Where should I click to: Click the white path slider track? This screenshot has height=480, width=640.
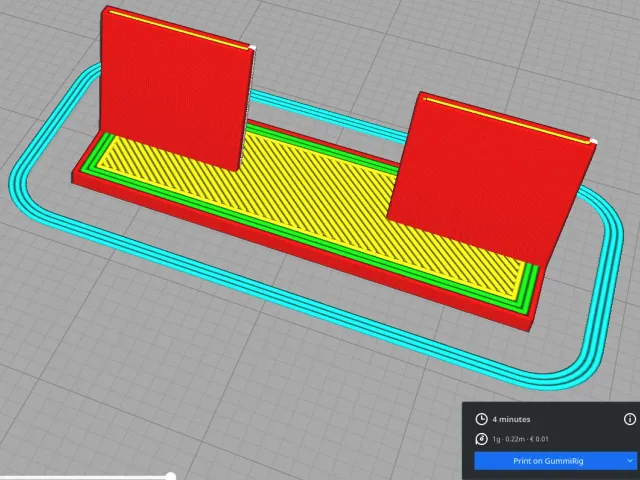84,477
